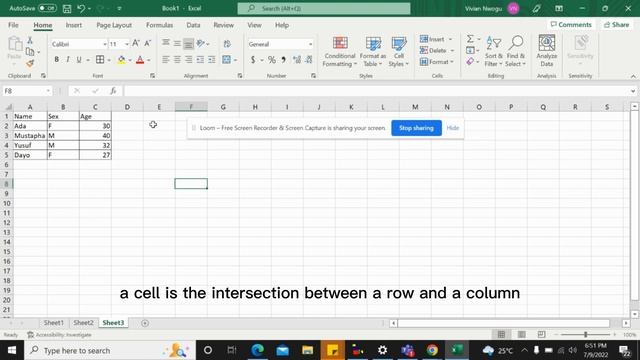Screen dimensions: 640x360
Task: Open the font size dropdown
Action: pos(127,44)
